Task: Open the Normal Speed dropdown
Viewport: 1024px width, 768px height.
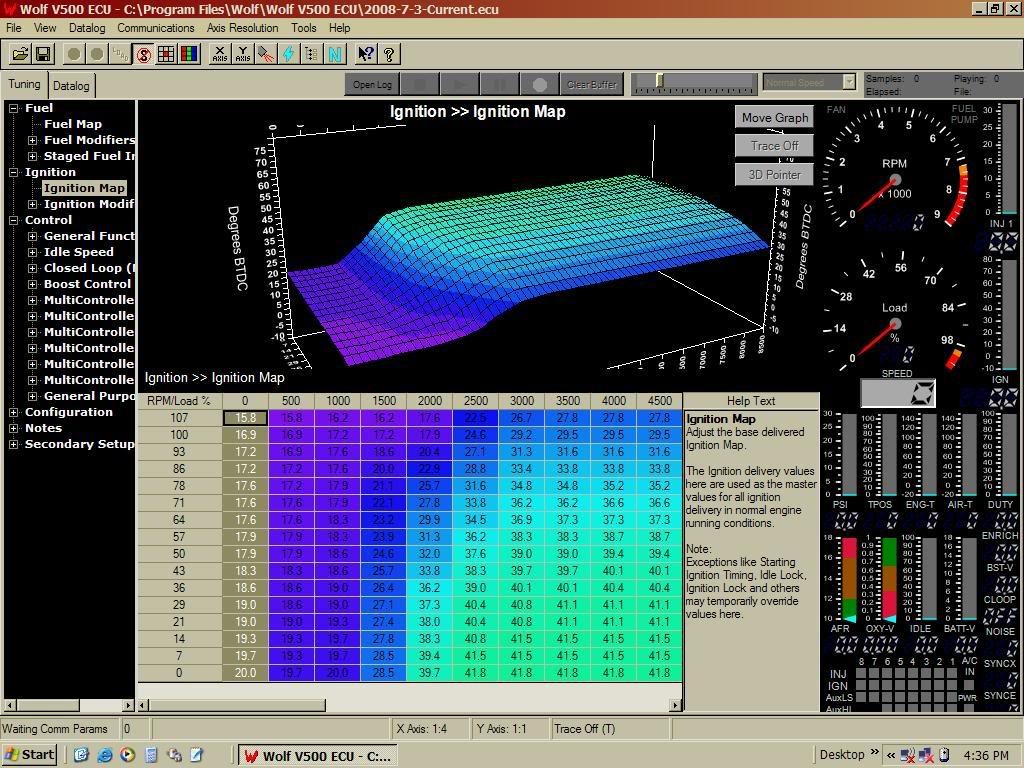Action: tap(848, 82)
